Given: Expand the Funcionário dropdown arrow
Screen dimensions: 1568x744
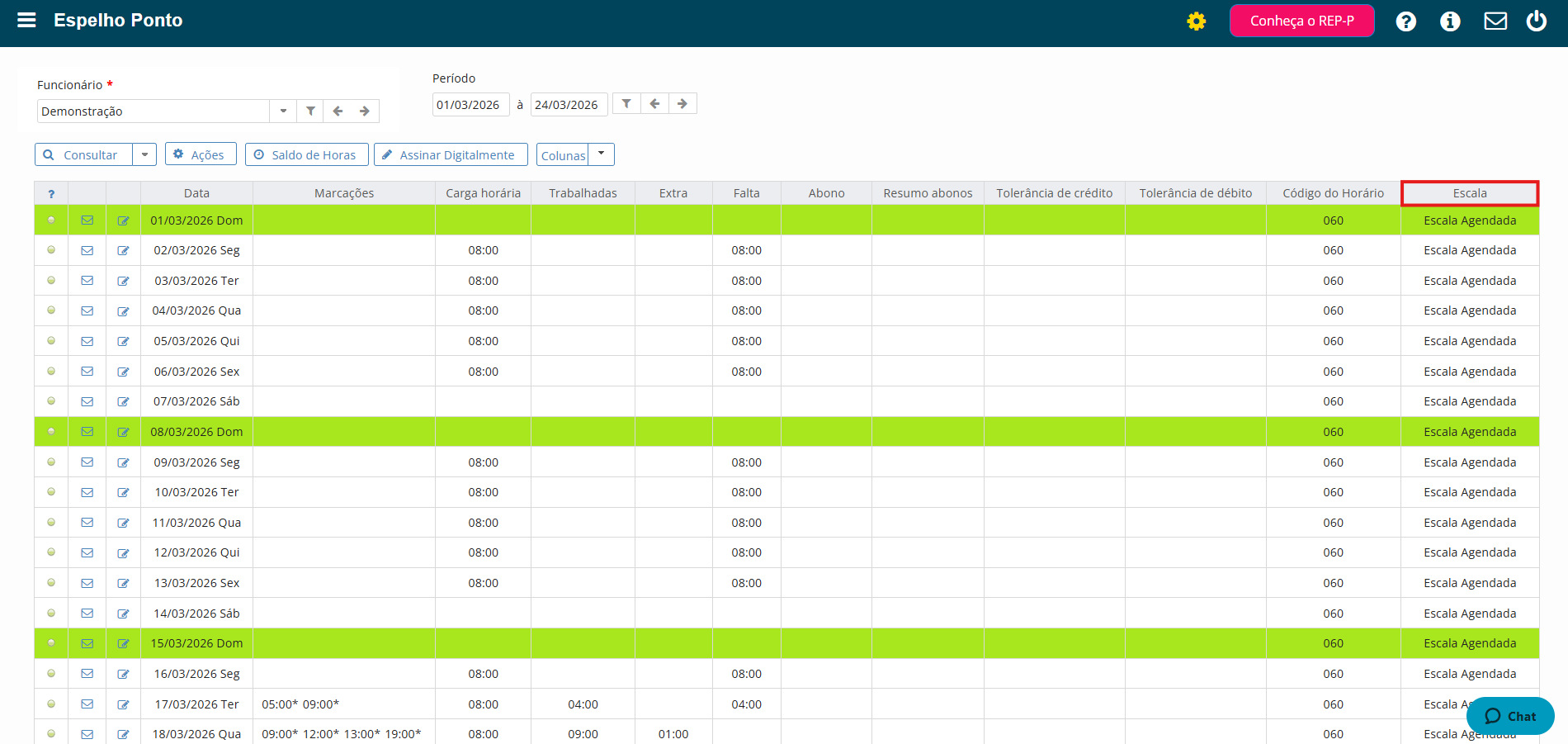Looking at the screenshot, I should tap(283, 111).
